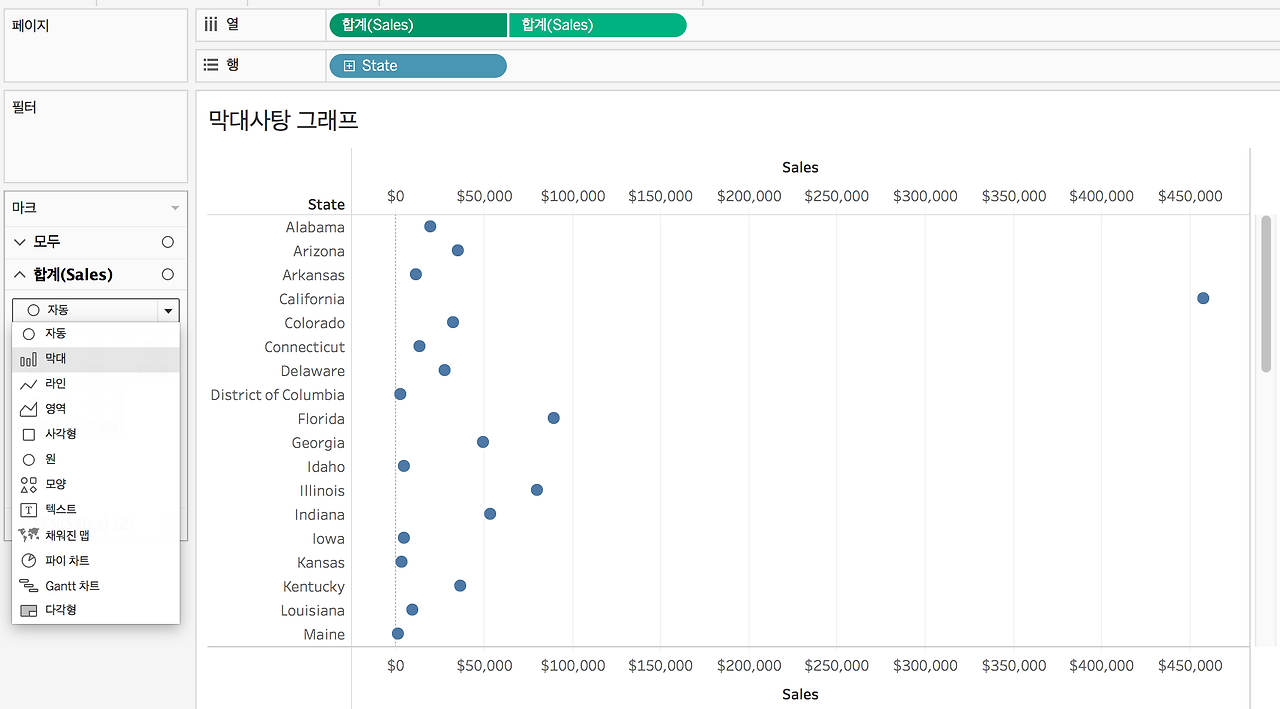The image size is (1280, 709).
Task: Select the bar (막대) mark type icon
Action: coord(29,358)
